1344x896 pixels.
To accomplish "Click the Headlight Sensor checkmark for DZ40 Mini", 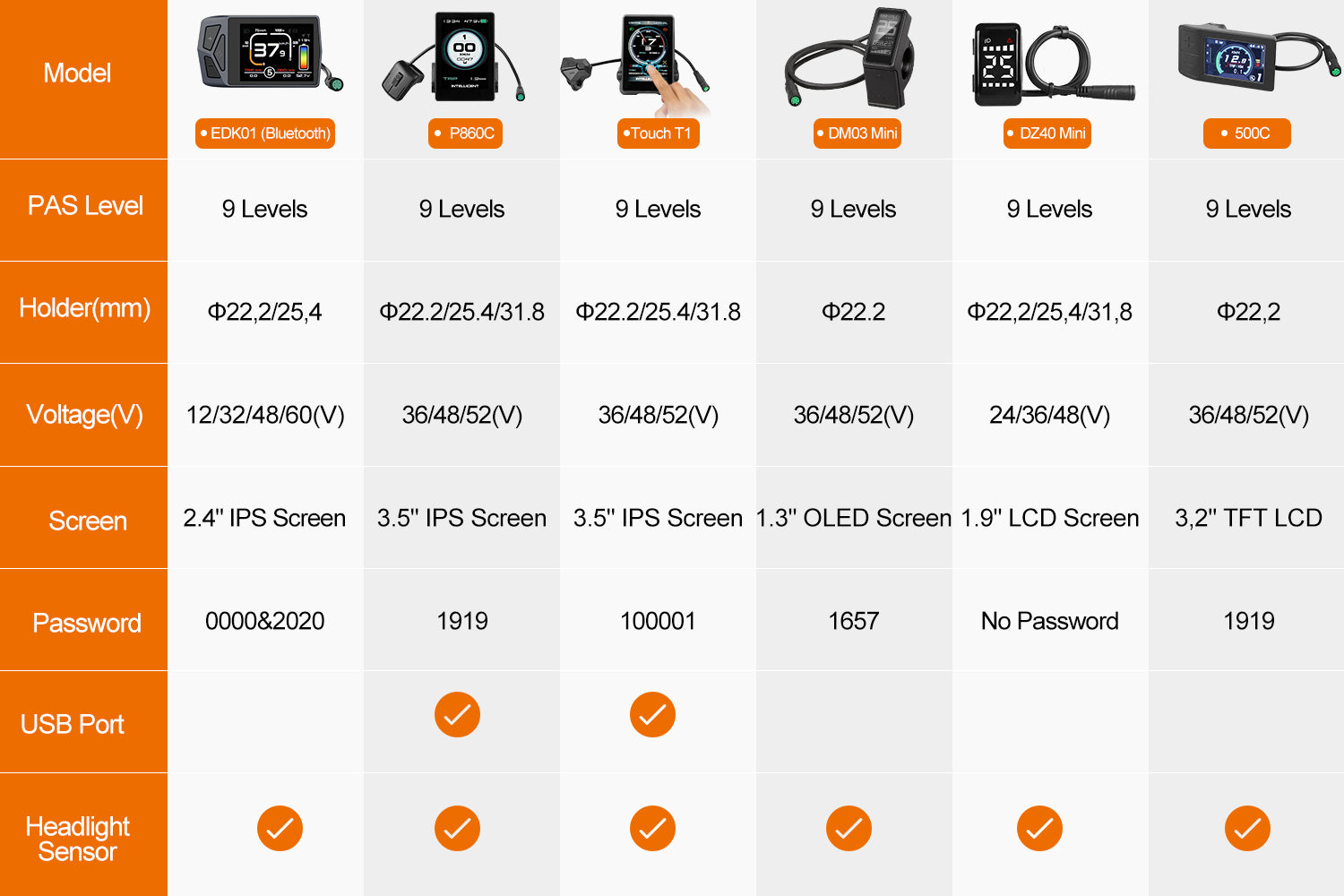I will coord(1039,829).
